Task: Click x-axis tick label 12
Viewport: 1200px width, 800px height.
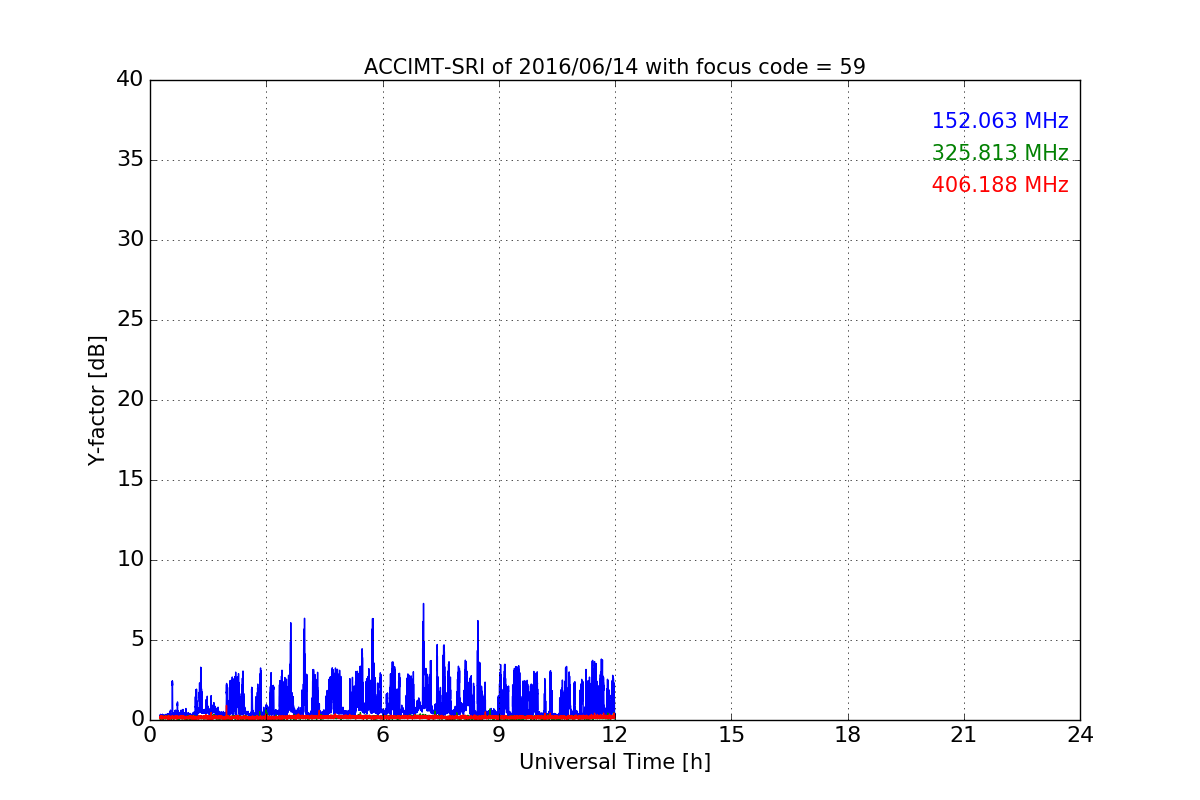Action: pos(615,735)
